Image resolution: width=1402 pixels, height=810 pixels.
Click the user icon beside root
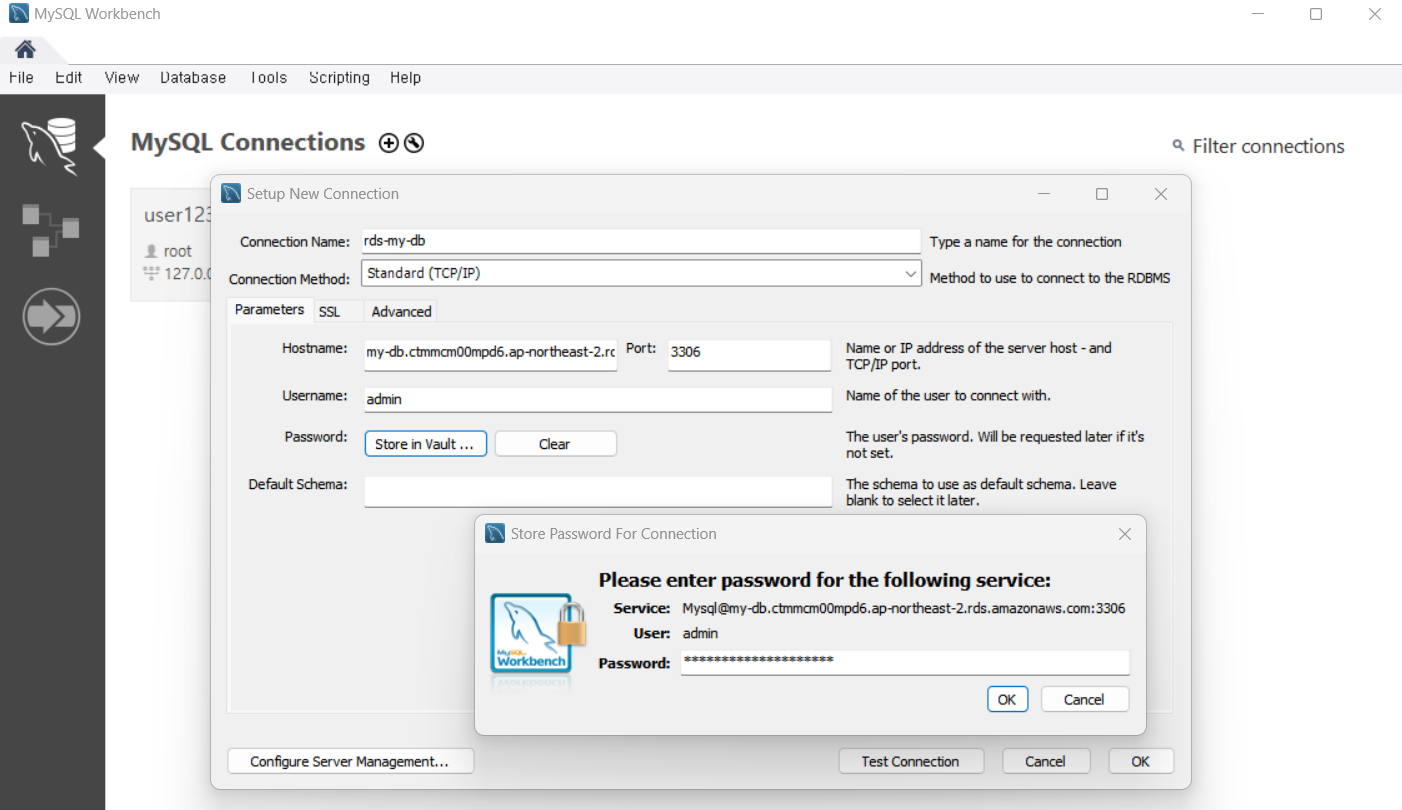(151, 251)
